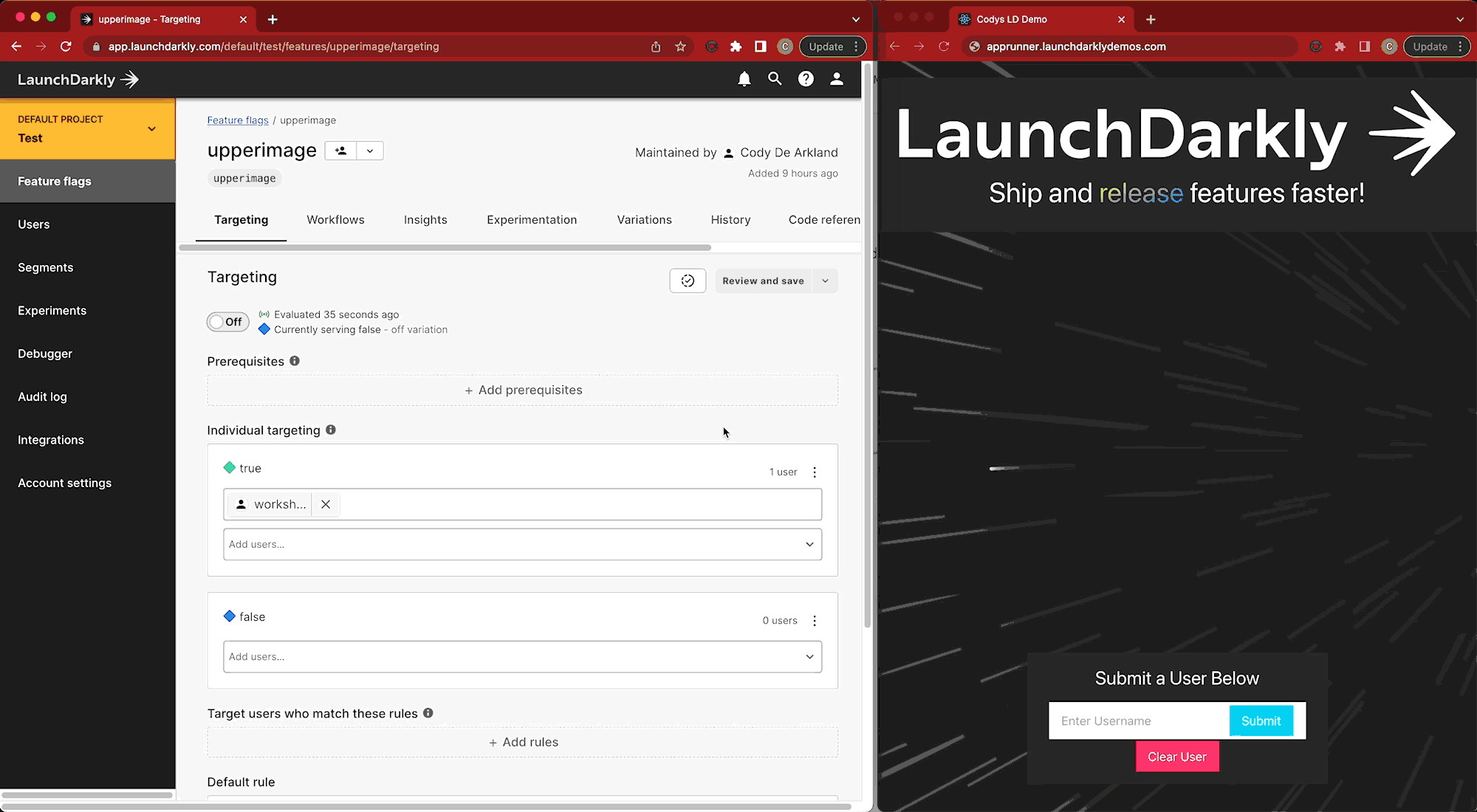1477x812 pixels.
Task: Click Add rules
Action: click(522, 742)
